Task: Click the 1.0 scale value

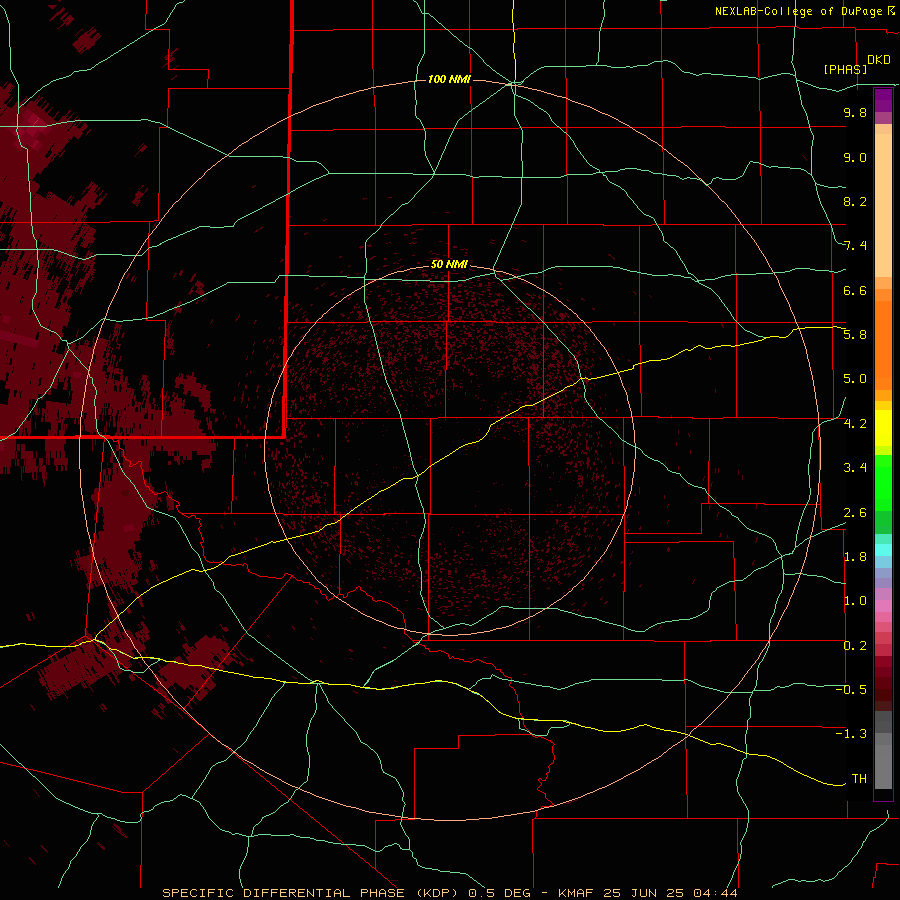Action: tap(855, 601)
